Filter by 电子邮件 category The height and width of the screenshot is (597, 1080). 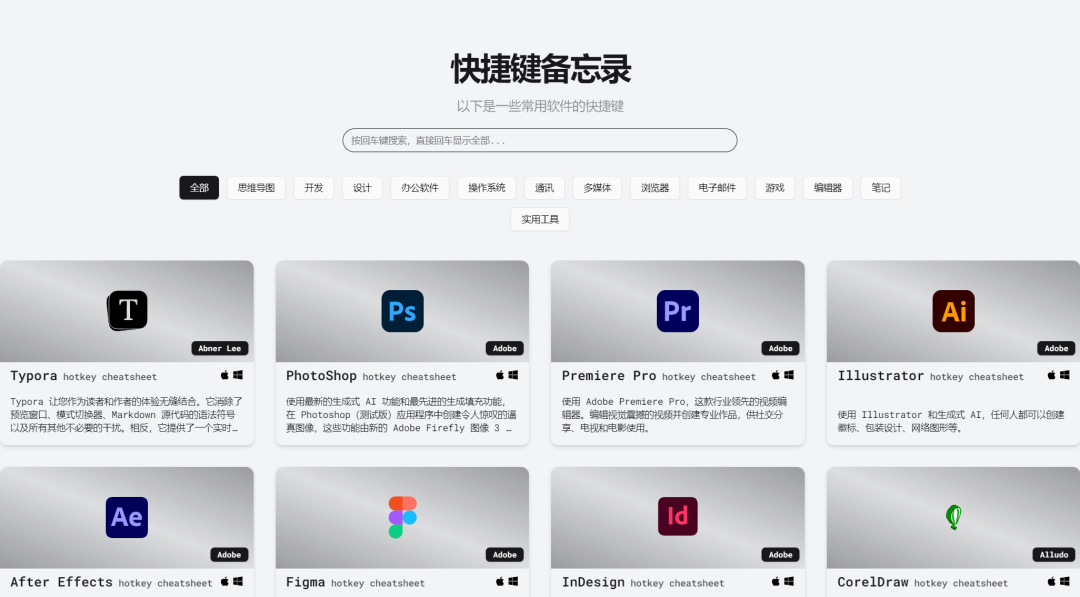[x=717, y=187]
